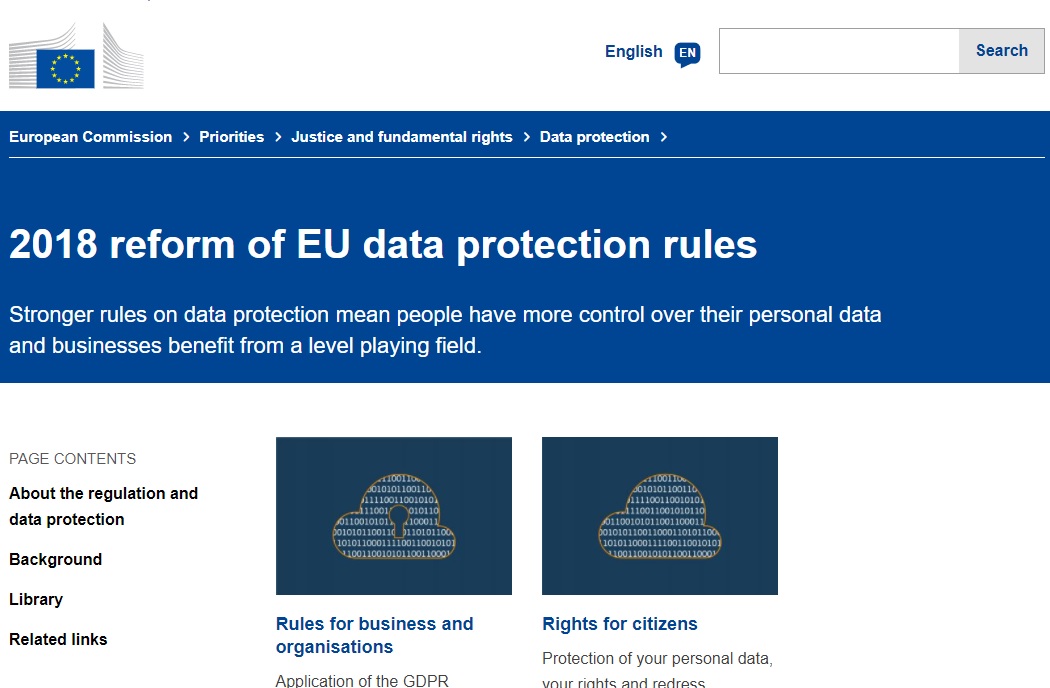Open Rules for business and organisations link

pyautogui.click(x=375, y=635)
